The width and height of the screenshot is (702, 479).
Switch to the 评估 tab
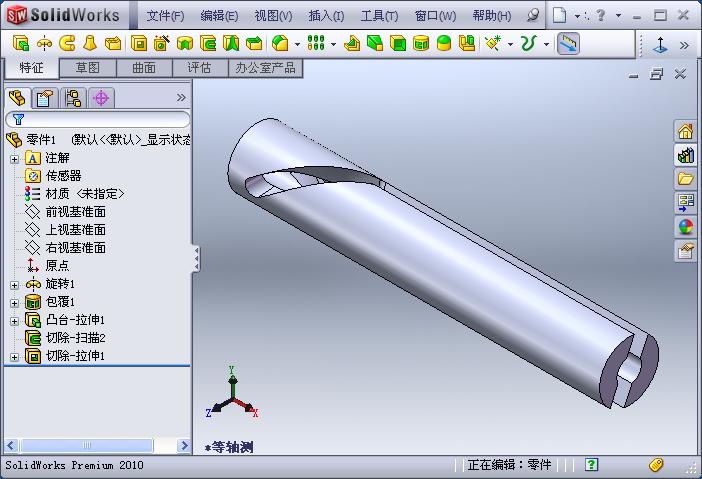[200, 68]
